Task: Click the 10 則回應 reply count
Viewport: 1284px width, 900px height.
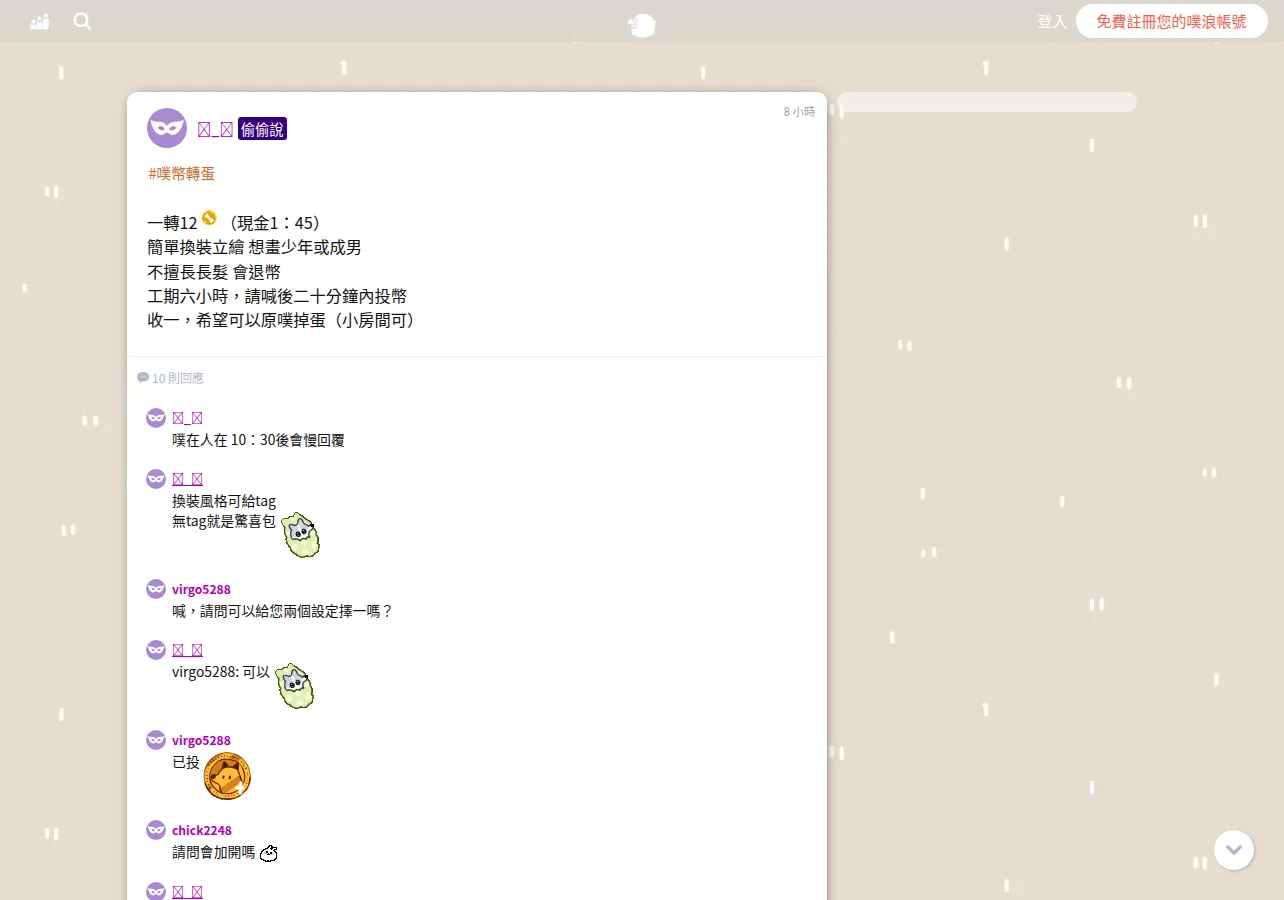Action: pos(171,378)
